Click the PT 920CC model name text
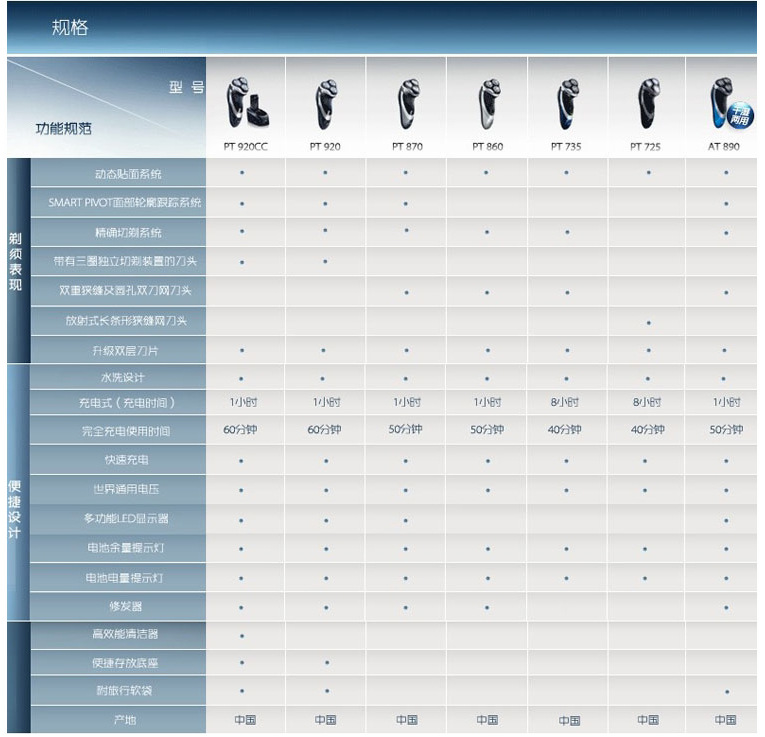Image resolution: width=765 pixels, height=737 pixels. coord(245,147)
